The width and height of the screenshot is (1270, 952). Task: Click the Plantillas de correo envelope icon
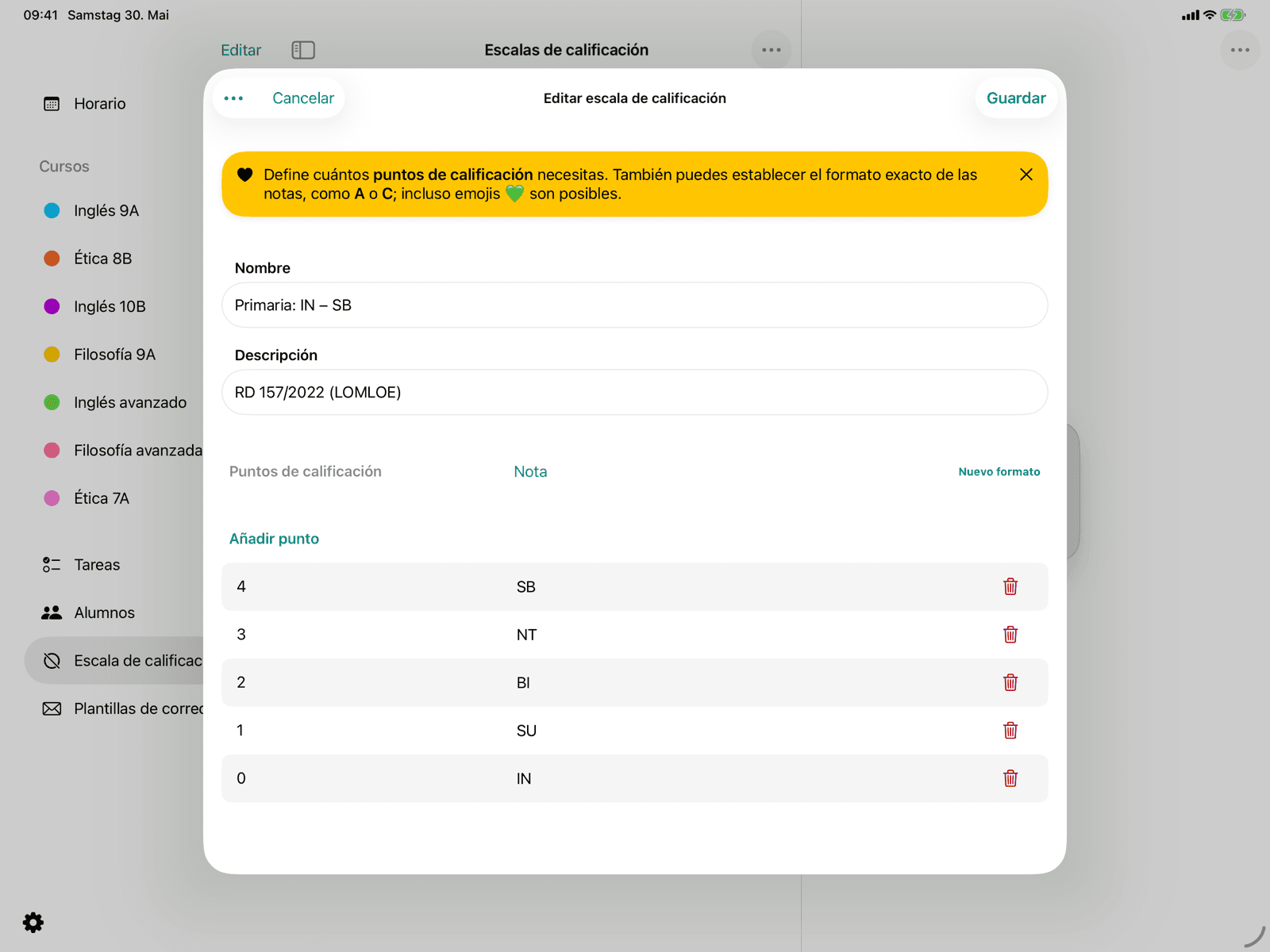tap(52, 708)
